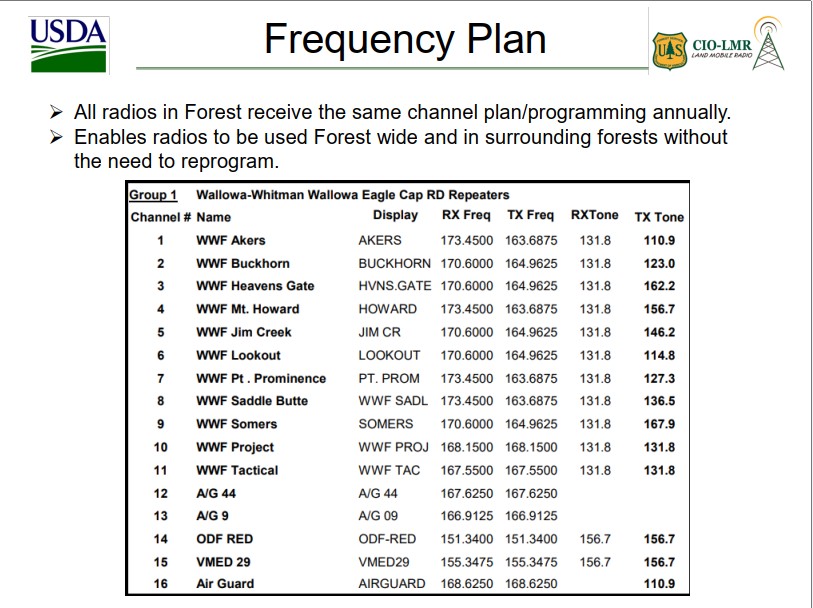Select the 'WWF Tactical' channel name
Screen dimensions: 813x608
tap(237, 471)
